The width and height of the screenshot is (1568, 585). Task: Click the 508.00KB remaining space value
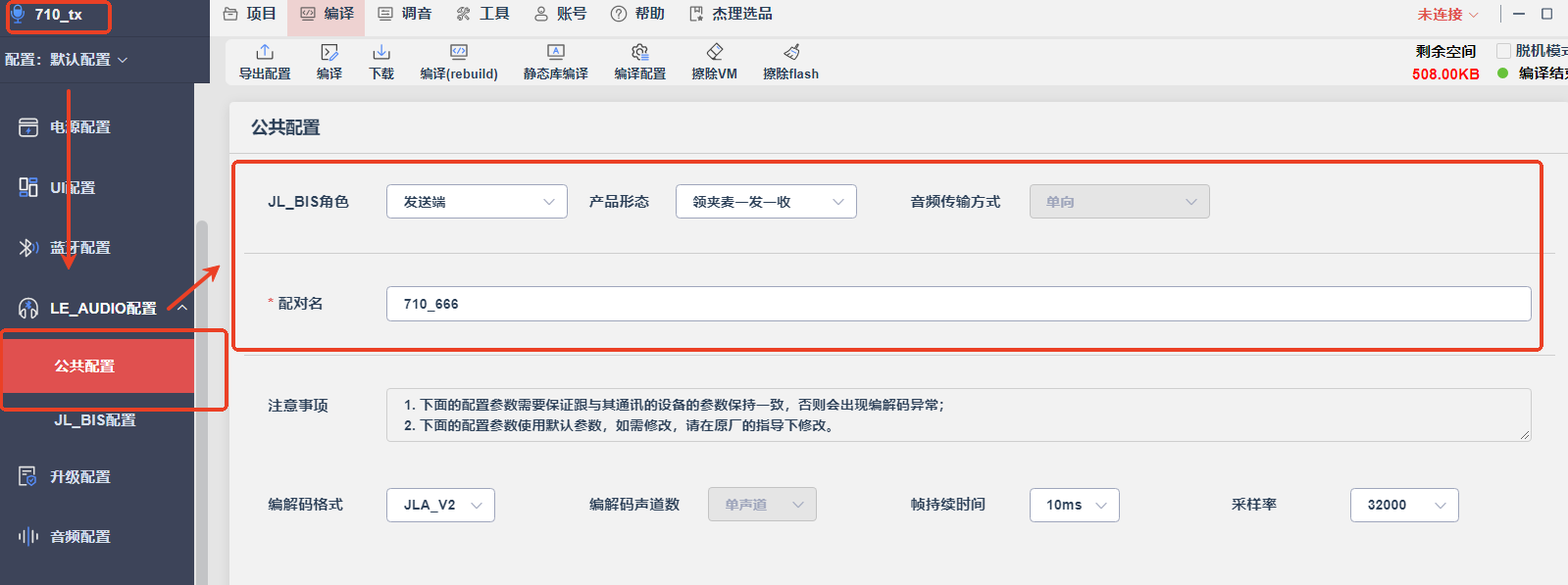point(1445,74)
